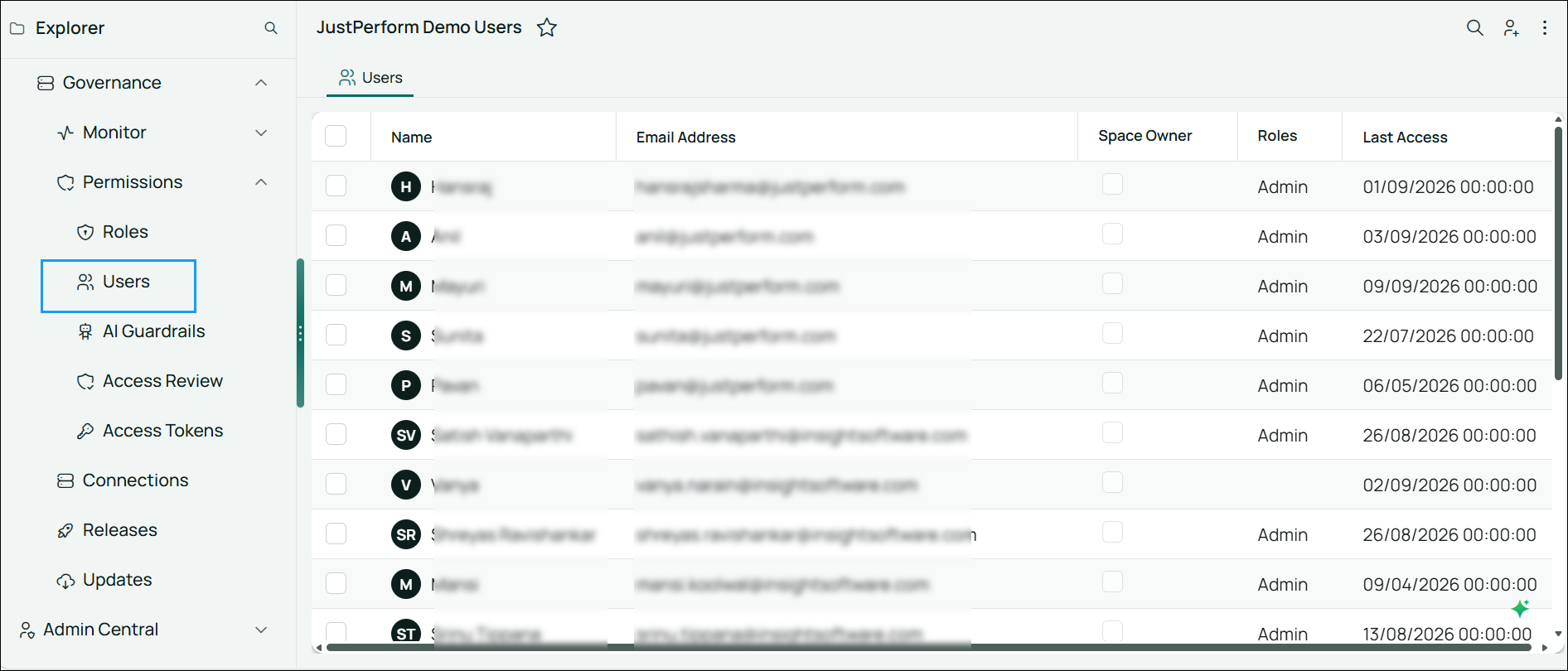Open Roles in the sidebar
The height and width of the screenshot is (671, 1568).
pyautogui.click(x=125, y=232)
